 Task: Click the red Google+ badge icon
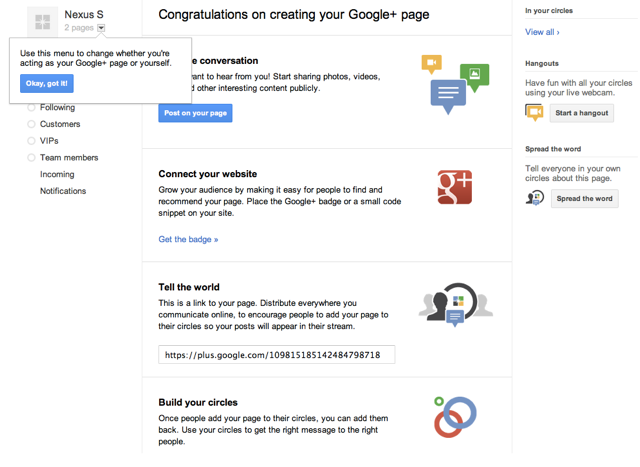pos(454,187)
